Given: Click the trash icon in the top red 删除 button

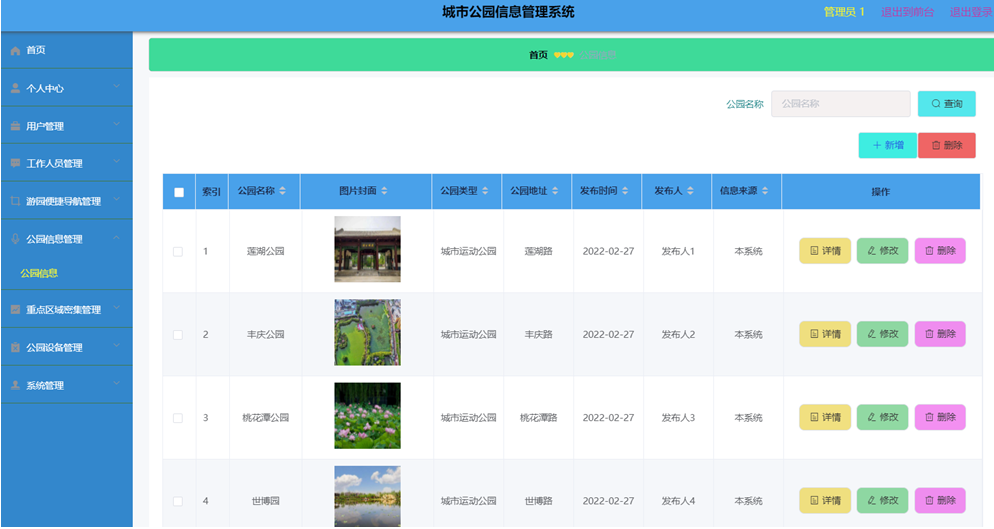Looking at the screenshot, I should click(x=936, y=145).
